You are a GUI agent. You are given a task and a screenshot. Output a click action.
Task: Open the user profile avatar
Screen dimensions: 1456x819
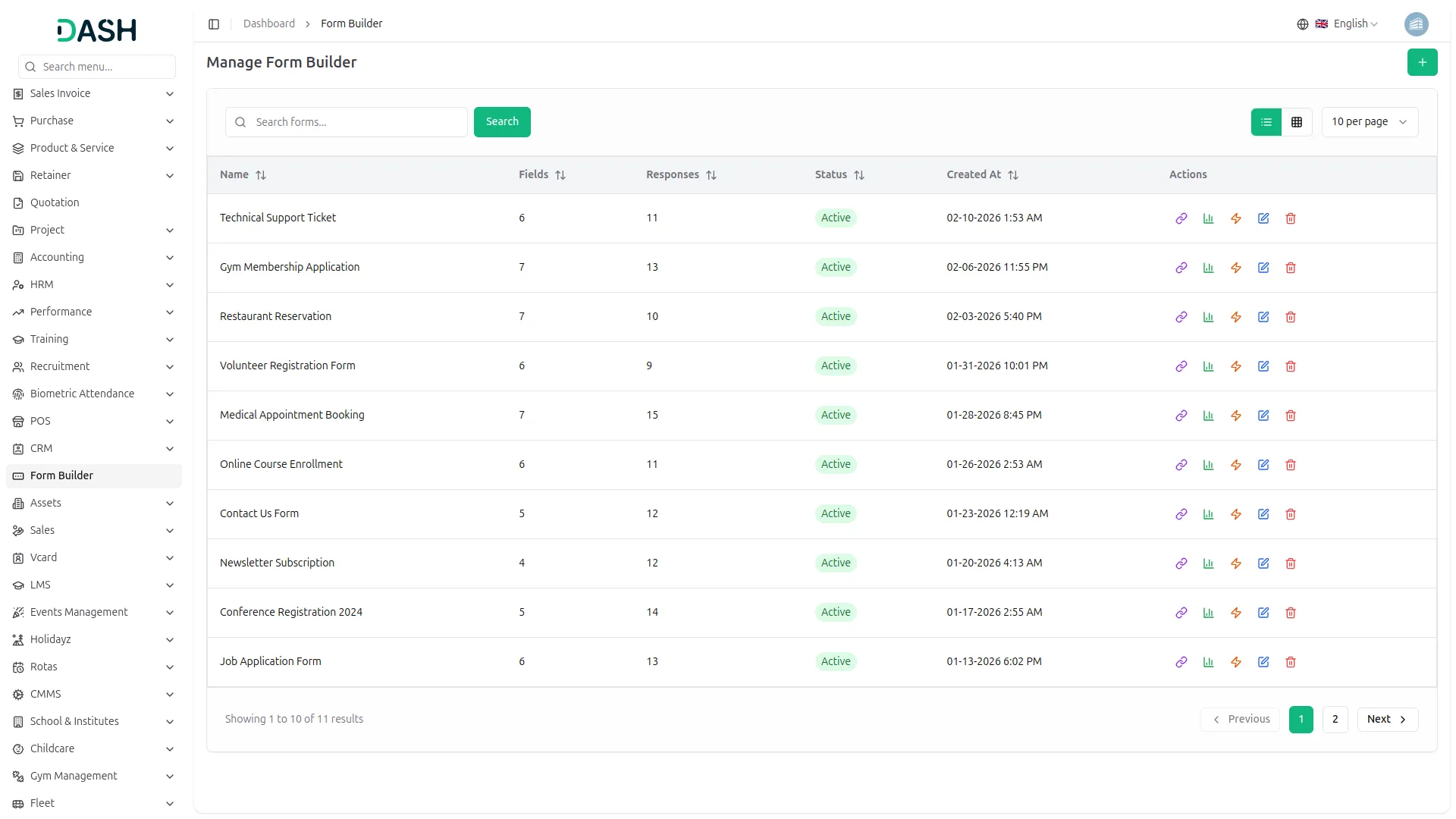point(1417,24)
